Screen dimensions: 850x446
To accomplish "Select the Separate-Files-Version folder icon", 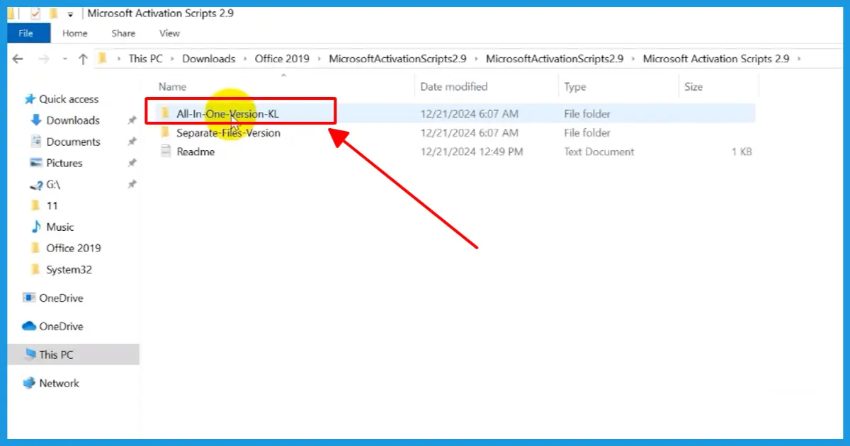I will [x=166, y=133].
